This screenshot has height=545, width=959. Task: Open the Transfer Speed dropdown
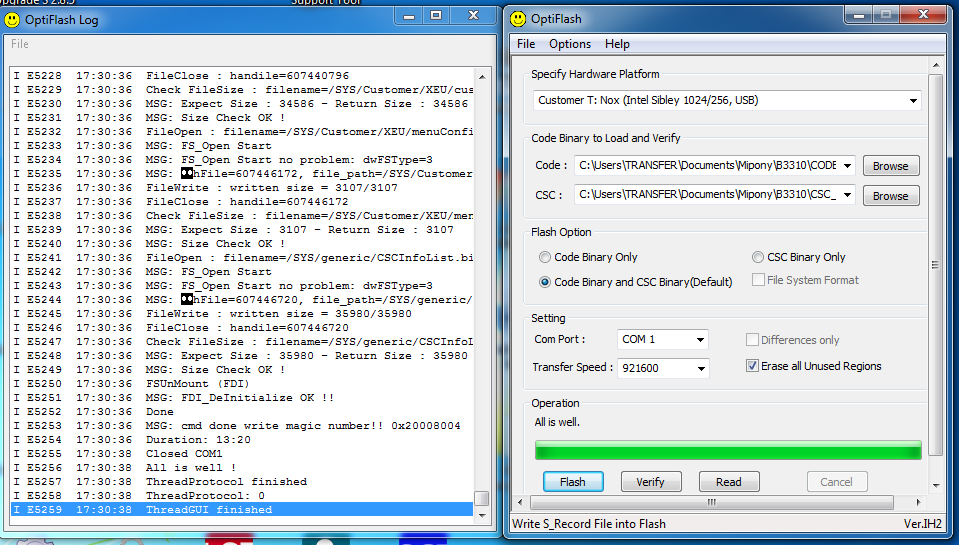point(699,368)
